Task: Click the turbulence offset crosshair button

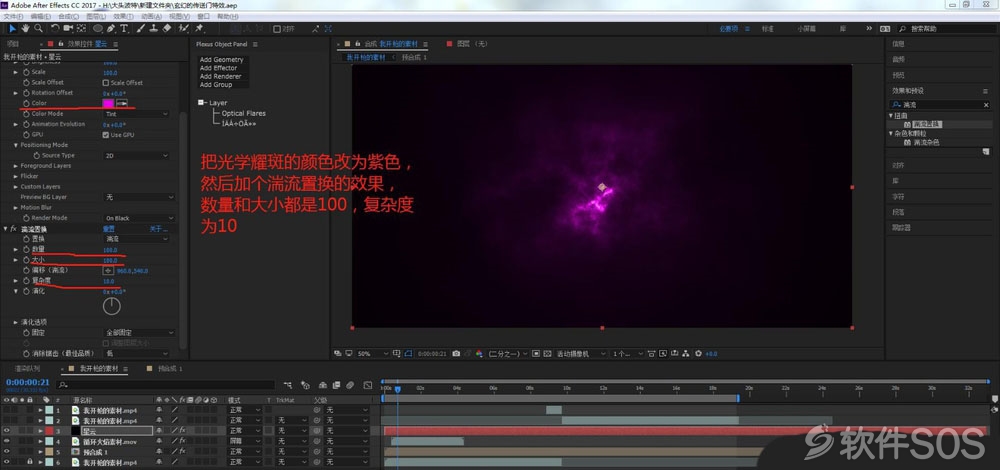Action: point(108,270)
